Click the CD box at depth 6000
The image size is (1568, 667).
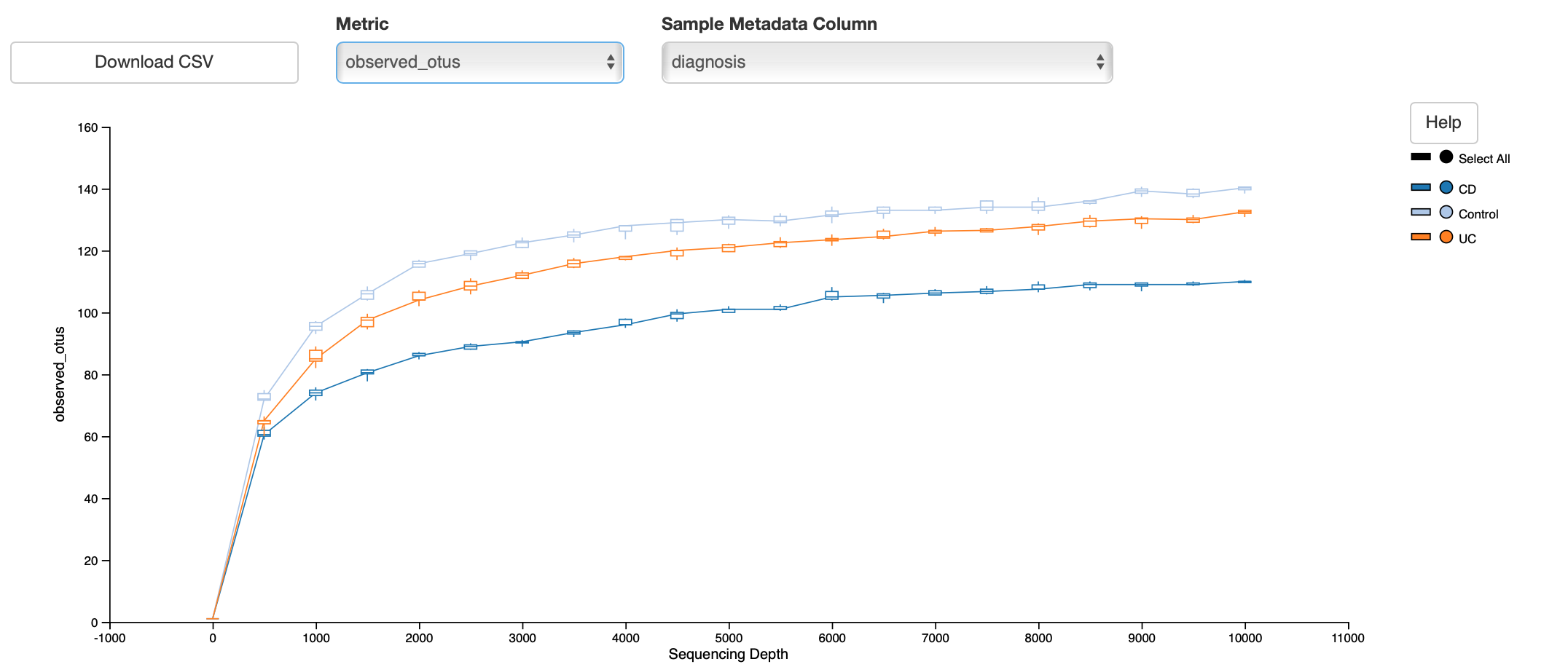click(x=832, y=295)
